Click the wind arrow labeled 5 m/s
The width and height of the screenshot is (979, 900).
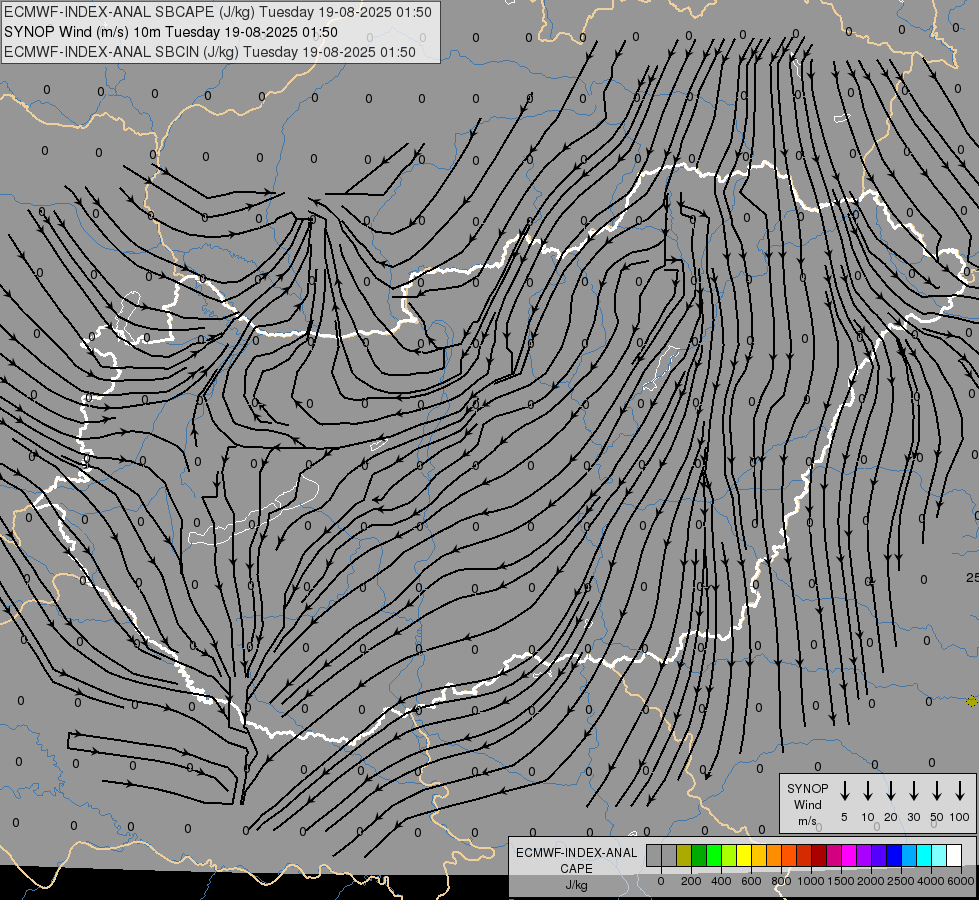[x=844, y=790]
